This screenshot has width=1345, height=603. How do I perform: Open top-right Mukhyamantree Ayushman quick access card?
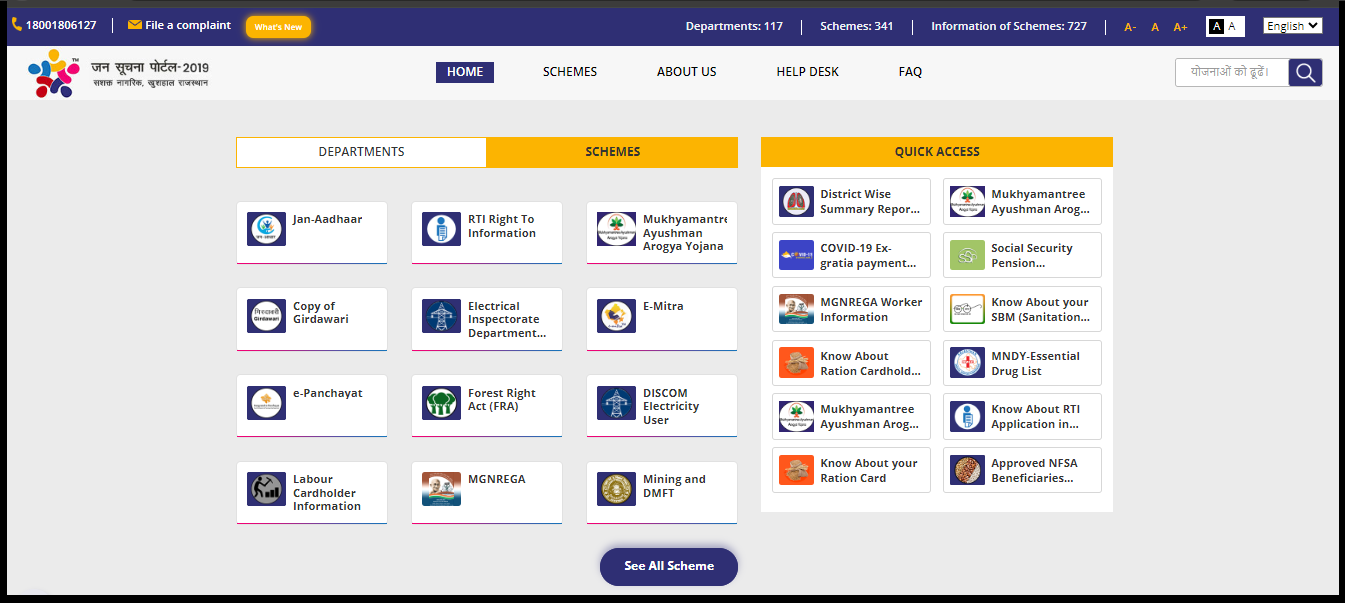pos(1022,202)
